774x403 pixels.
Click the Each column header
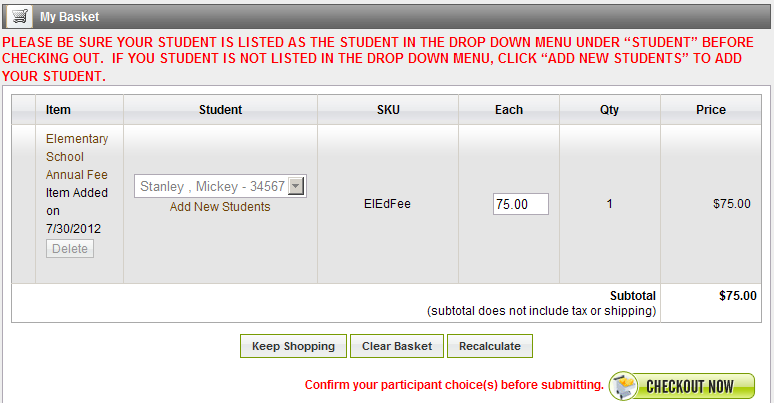point(509,110)
